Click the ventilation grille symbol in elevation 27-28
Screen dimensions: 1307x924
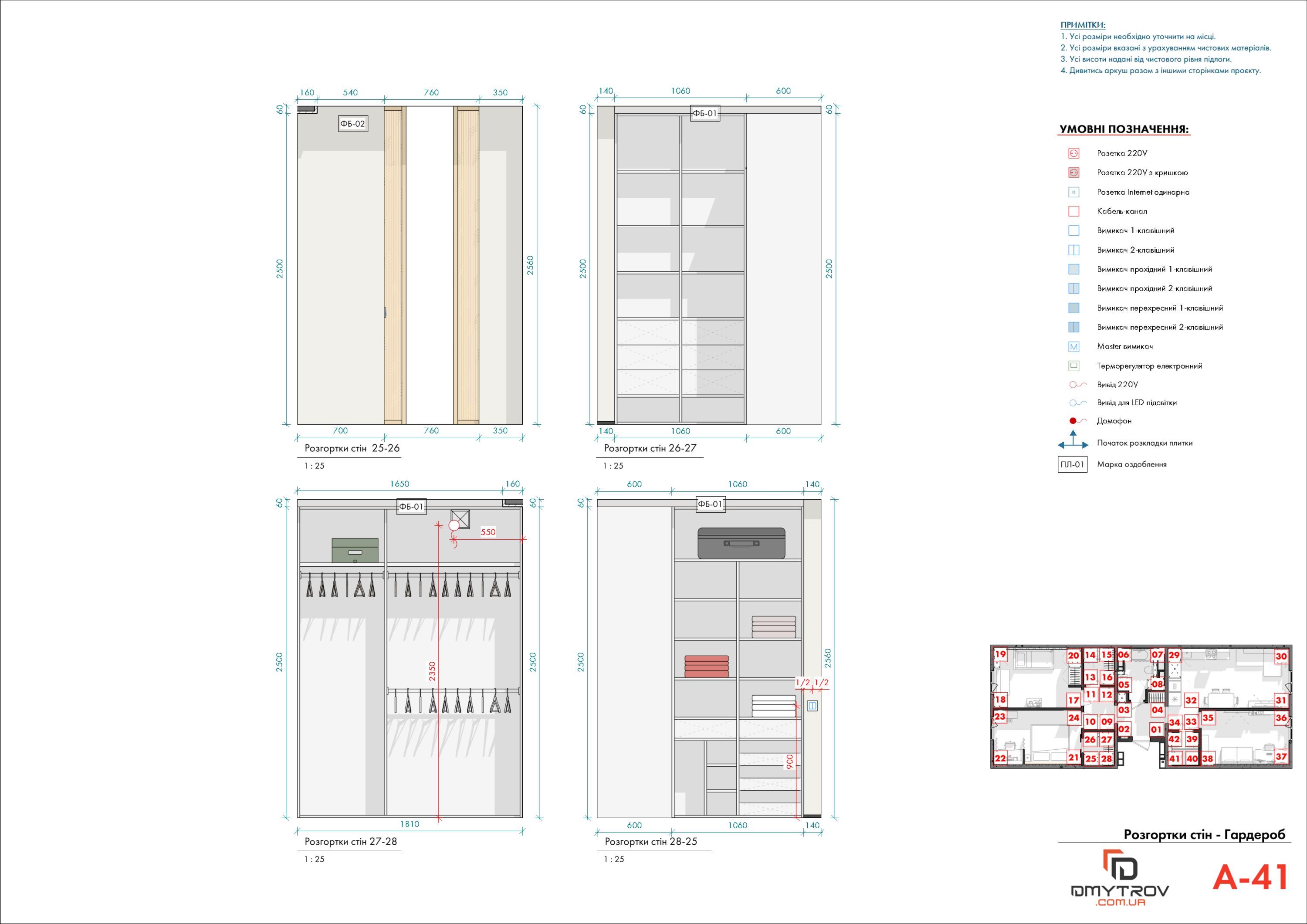460,518
